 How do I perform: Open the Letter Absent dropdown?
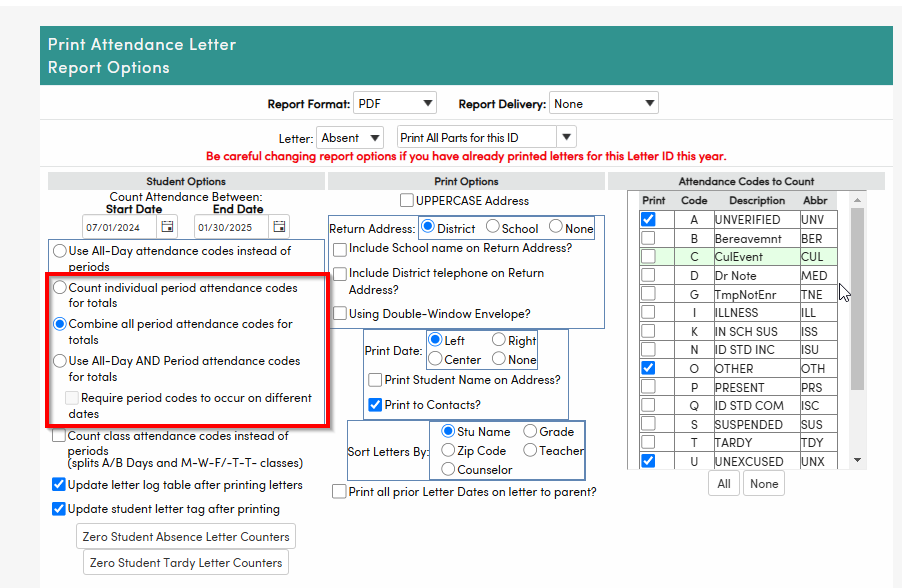(350, 138)
